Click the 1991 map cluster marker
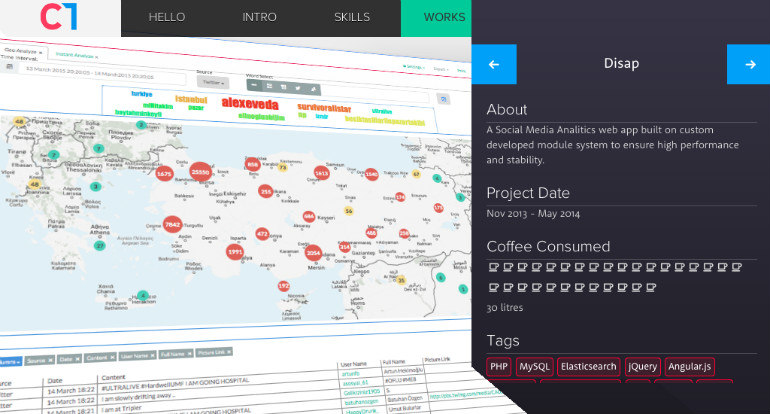 coord(235,252)
